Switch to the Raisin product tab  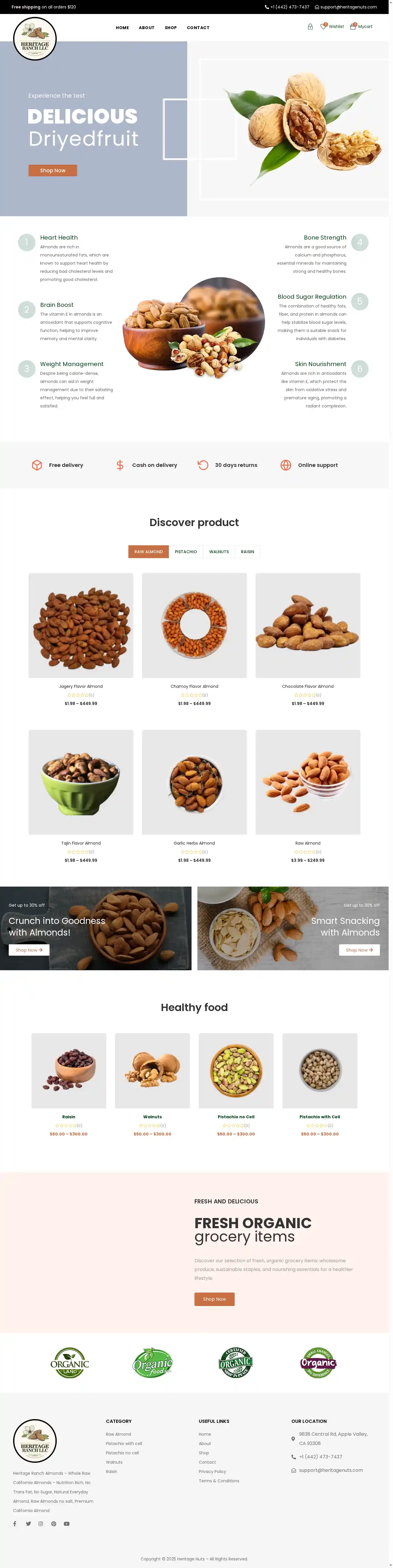pos(248,551)
